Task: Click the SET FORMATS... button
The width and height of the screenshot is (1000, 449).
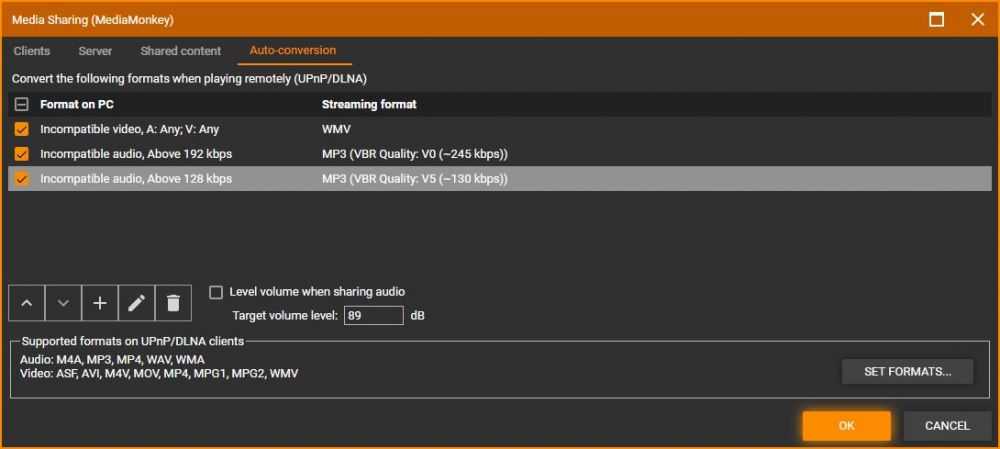Action: pos(908,372)
